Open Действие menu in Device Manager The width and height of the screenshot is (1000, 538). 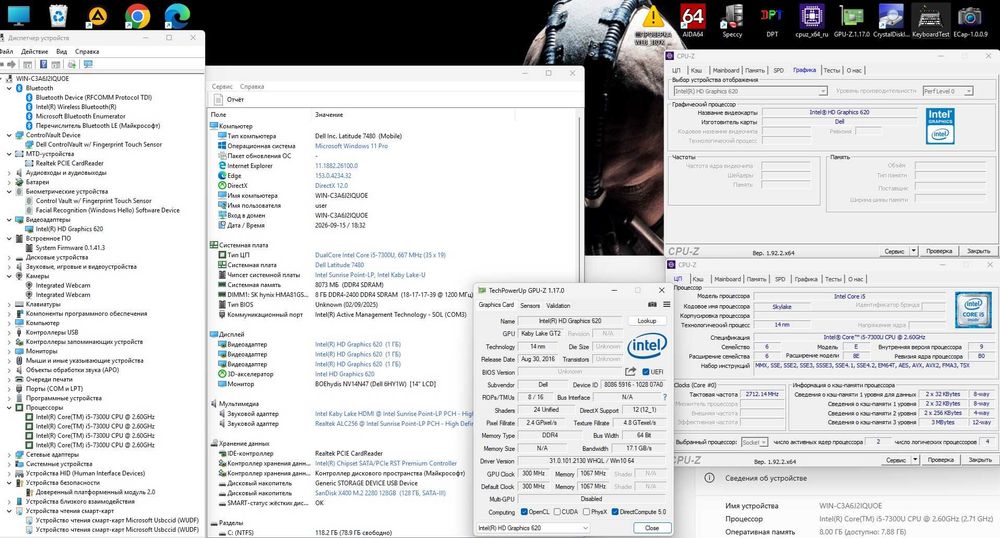tap(34, 52)
